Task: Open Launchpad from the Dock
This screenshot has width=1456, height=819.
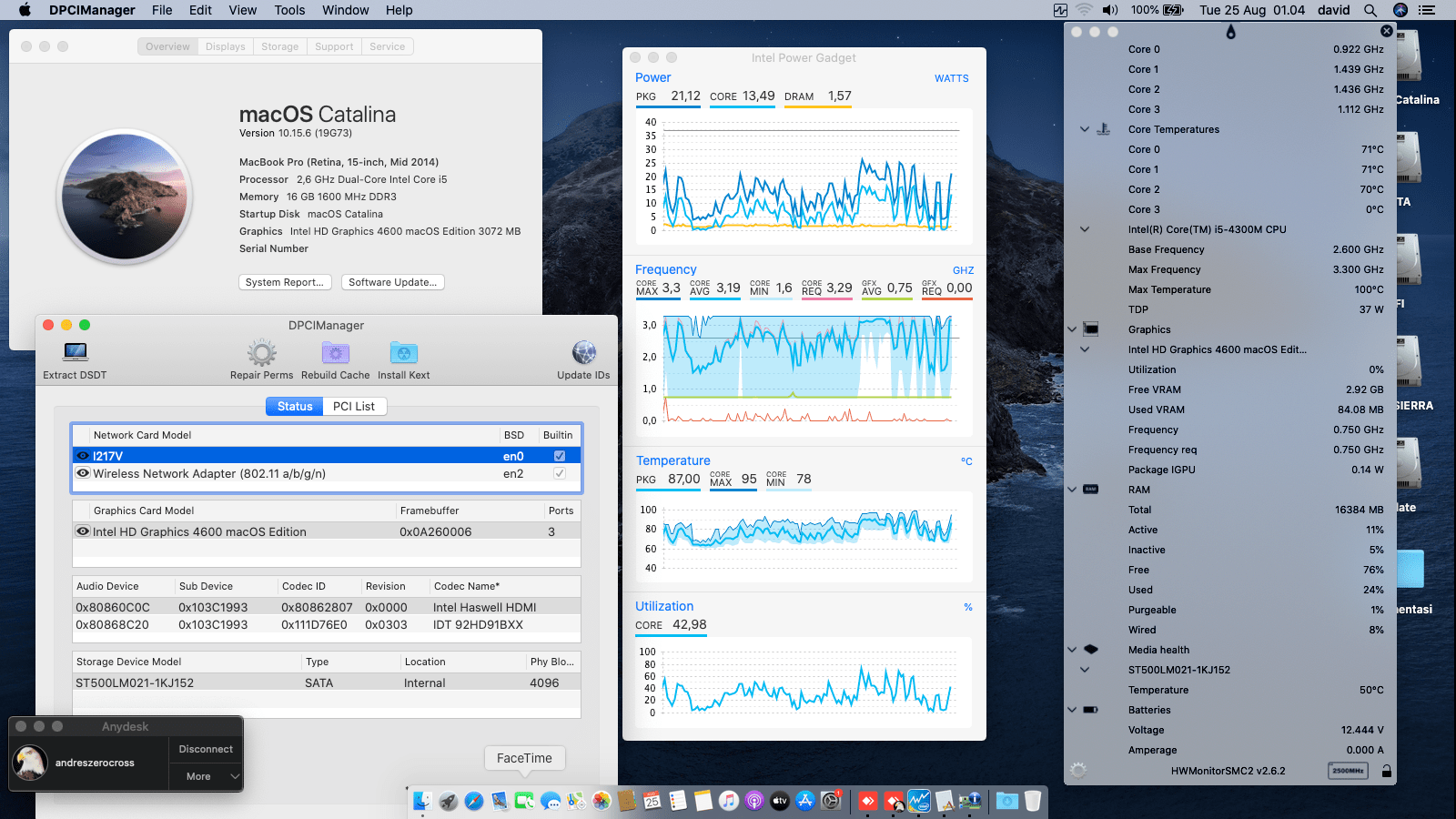Action: tap(448, 801)
